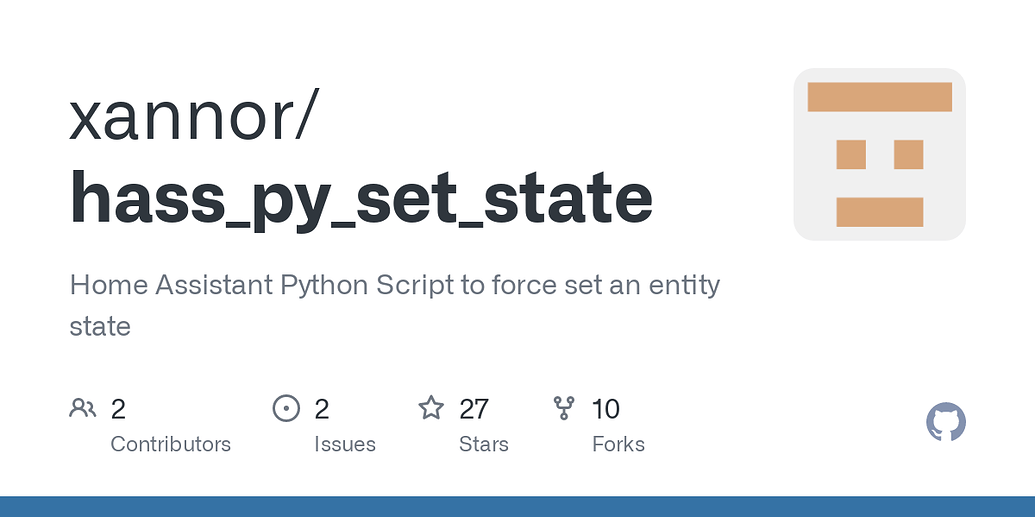
Task: Click the right square eye of identicon
Action: [908, 155]
